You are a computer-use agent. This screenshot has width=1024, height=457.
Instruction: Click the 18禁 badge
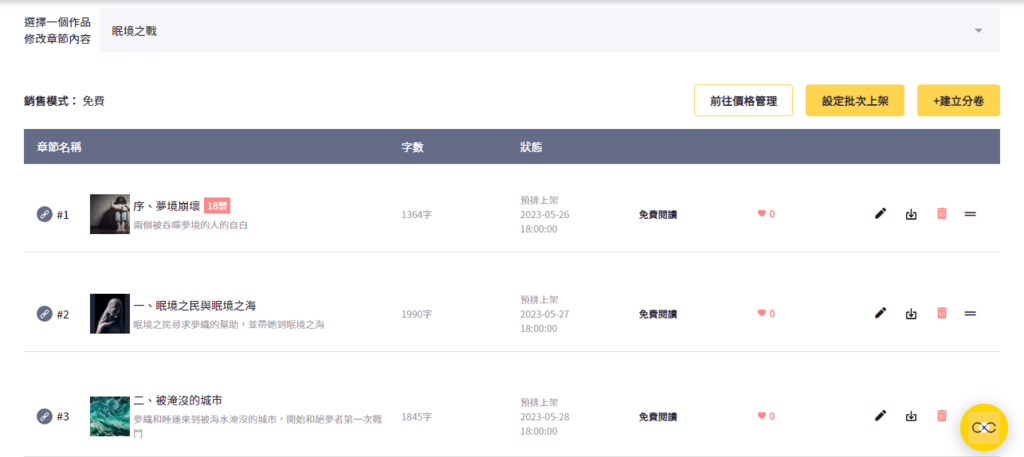(217, 206)
